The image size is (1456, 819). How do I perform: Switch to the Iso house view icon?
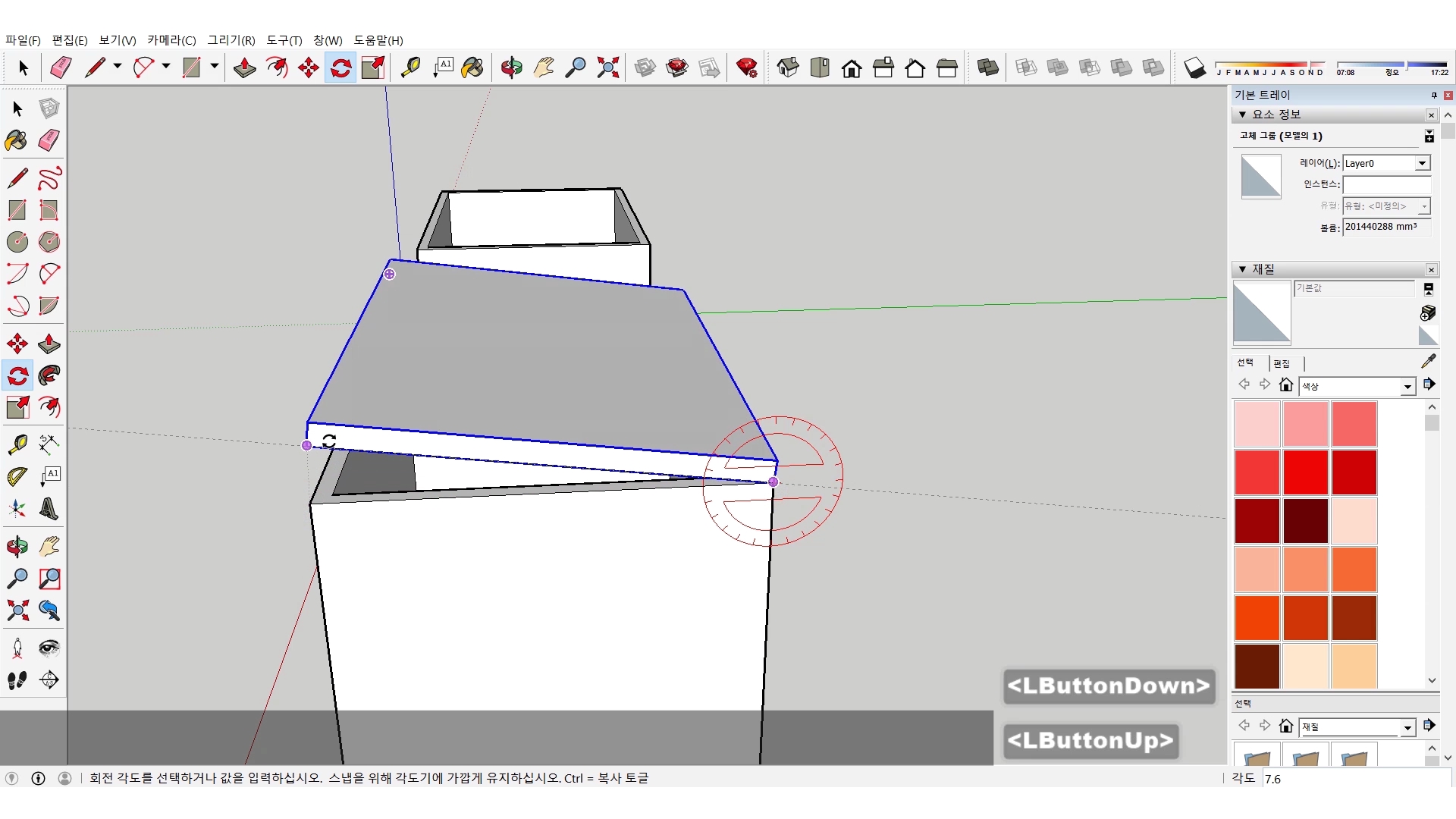788,68
